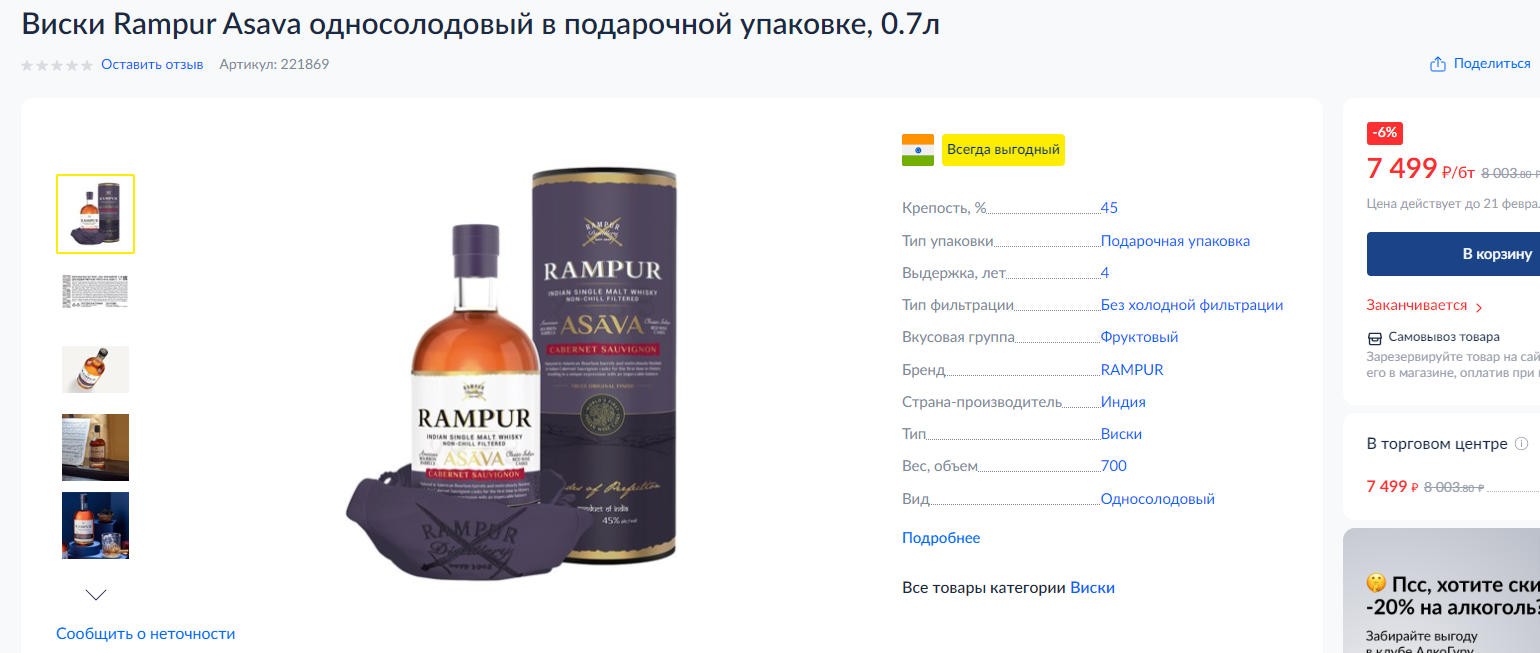This screenshot has width=1540, height=653.
Task: Select the first bottle-with-box thumbnail
Action: click(x=96, y=214)
